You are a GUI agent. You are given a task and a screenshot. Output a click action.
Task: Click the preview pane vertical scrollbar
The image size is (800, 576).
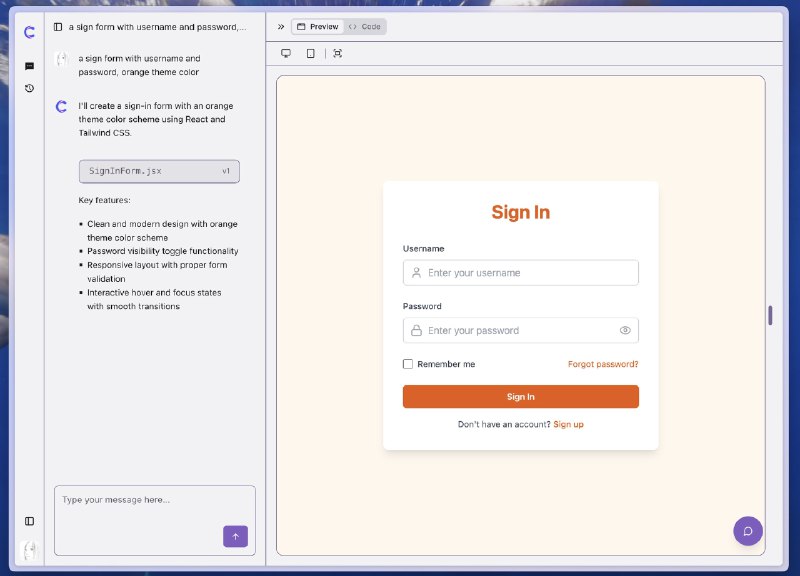click(770, 315)
